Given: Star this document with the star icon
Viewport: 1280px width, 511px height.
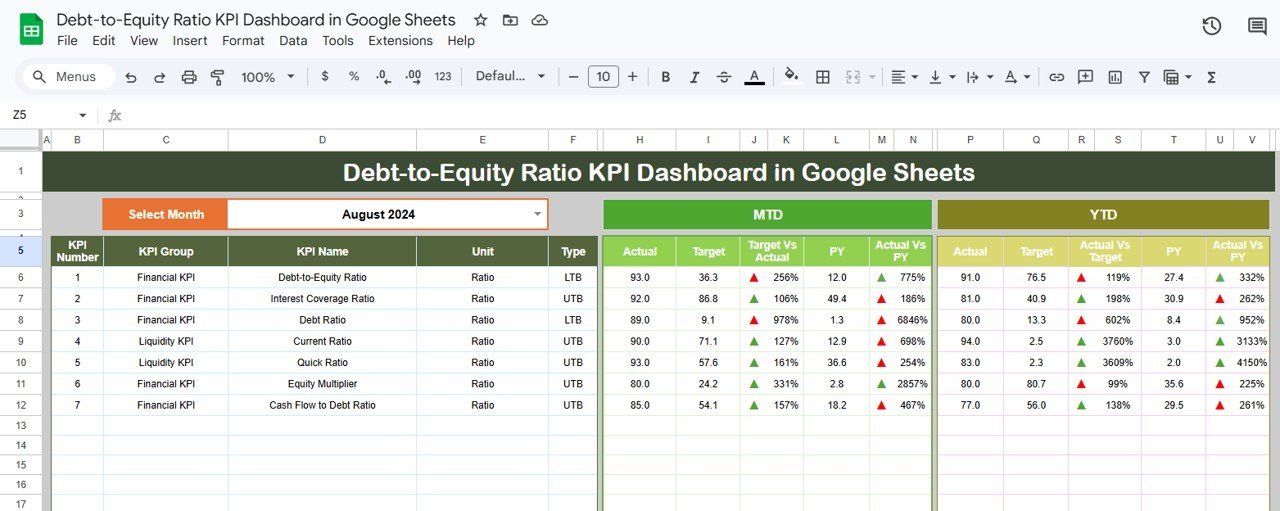Looking at the screenshot, I should (x=481, y=20).
